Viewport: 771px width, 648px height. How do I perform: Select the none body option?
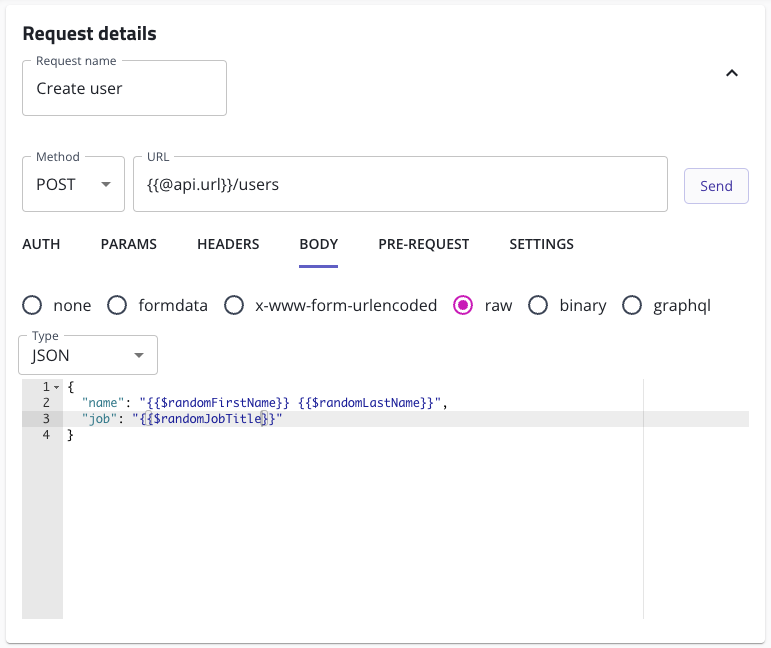click(x=32, y=305)
